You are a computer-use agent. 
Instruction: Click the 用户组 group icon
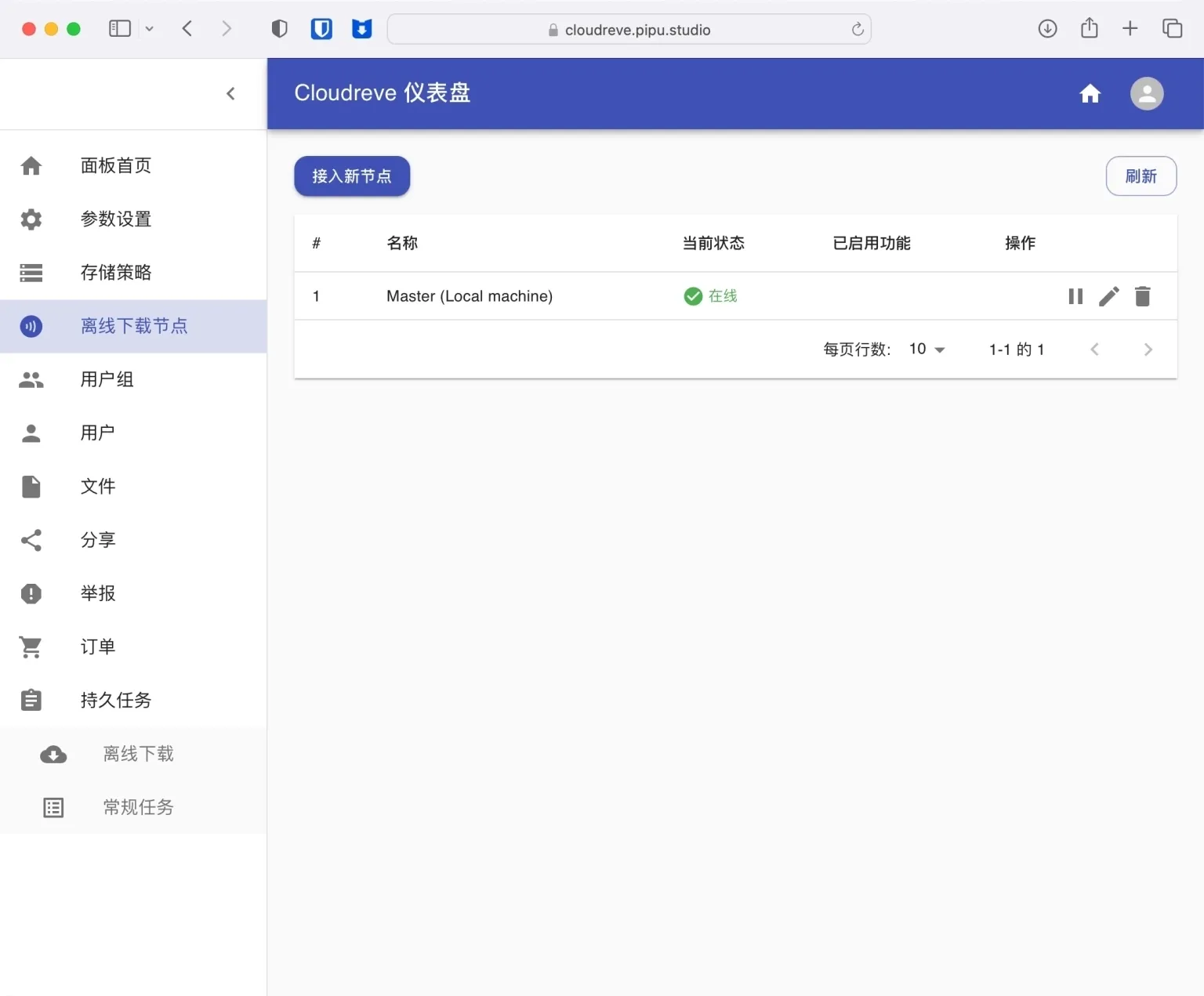[x=31, y=380]
